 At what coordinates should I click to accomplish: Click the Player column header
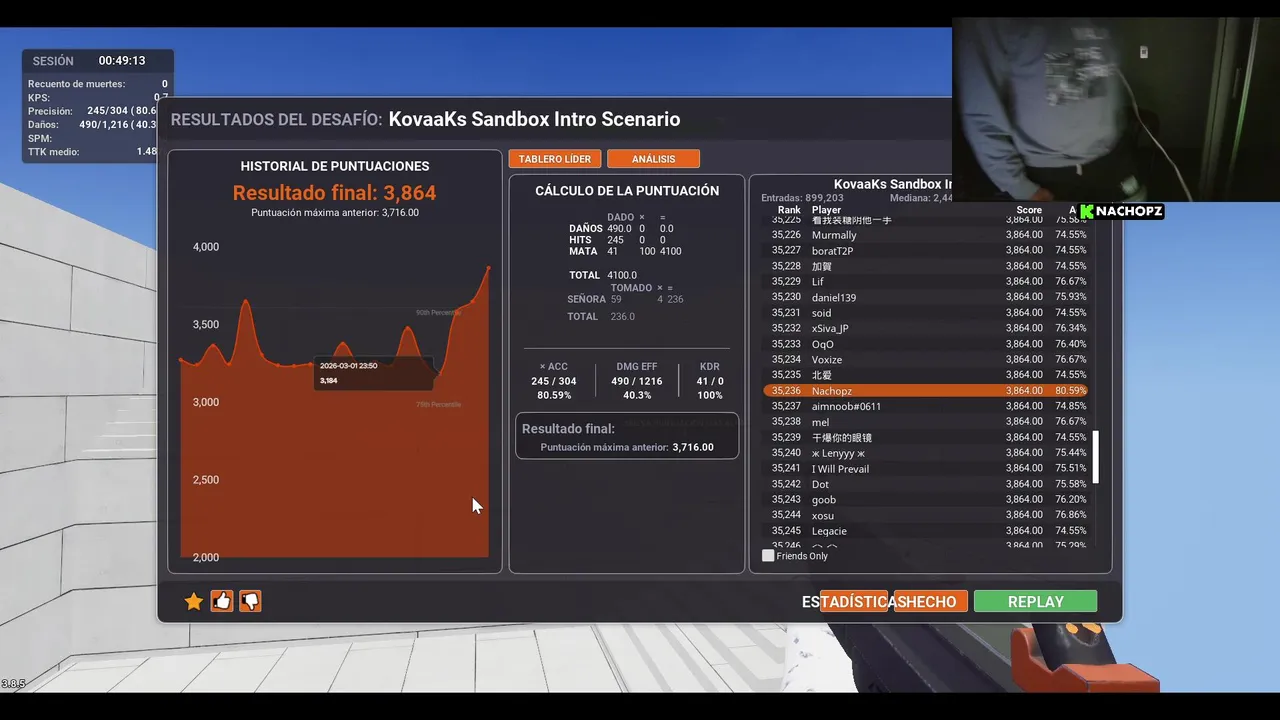826,210
